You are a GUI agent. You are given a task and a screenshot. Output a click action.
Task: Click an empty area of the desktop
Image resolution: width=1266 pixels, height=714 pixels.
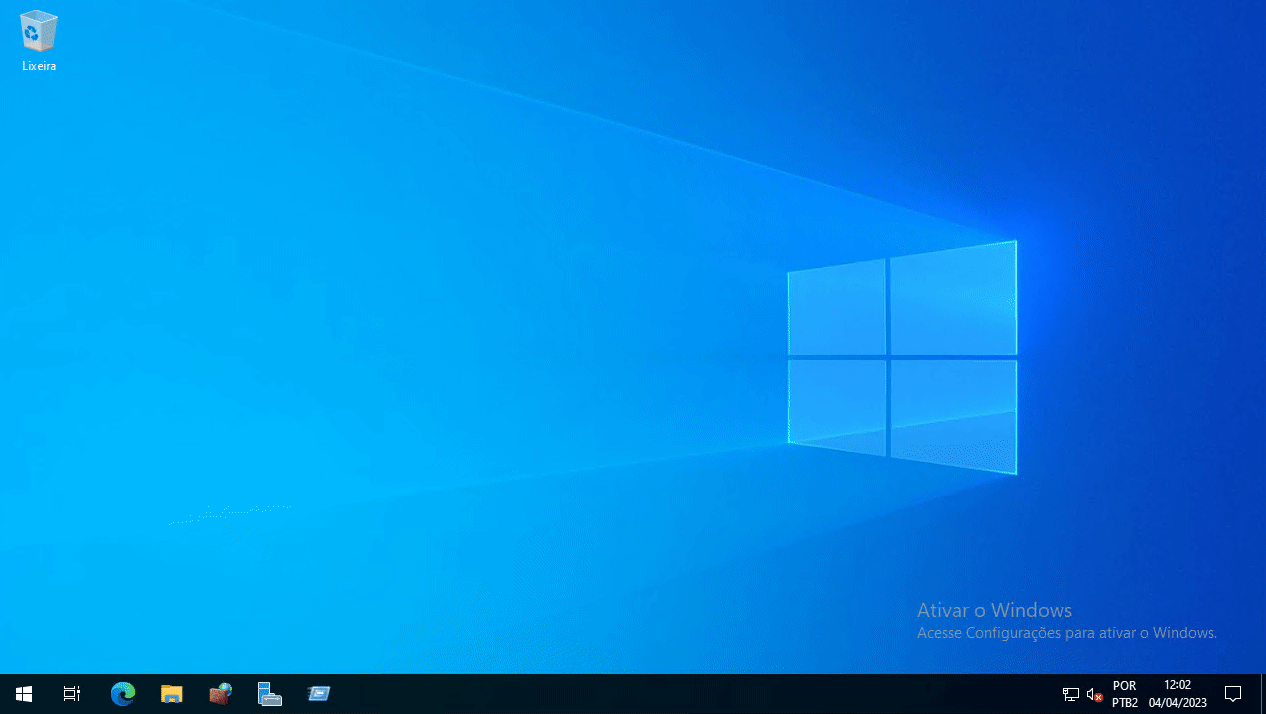[x=500, y=300]
